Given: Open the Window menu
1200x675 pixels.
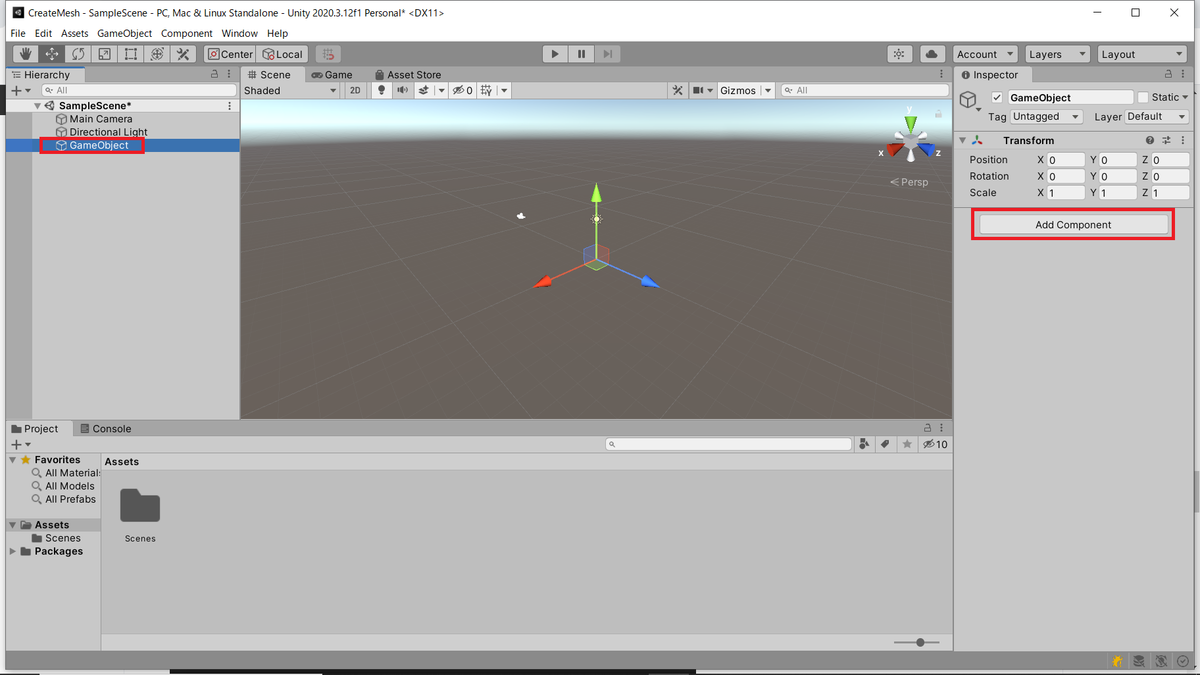Looking at the screenshot, I should (240, 33).
